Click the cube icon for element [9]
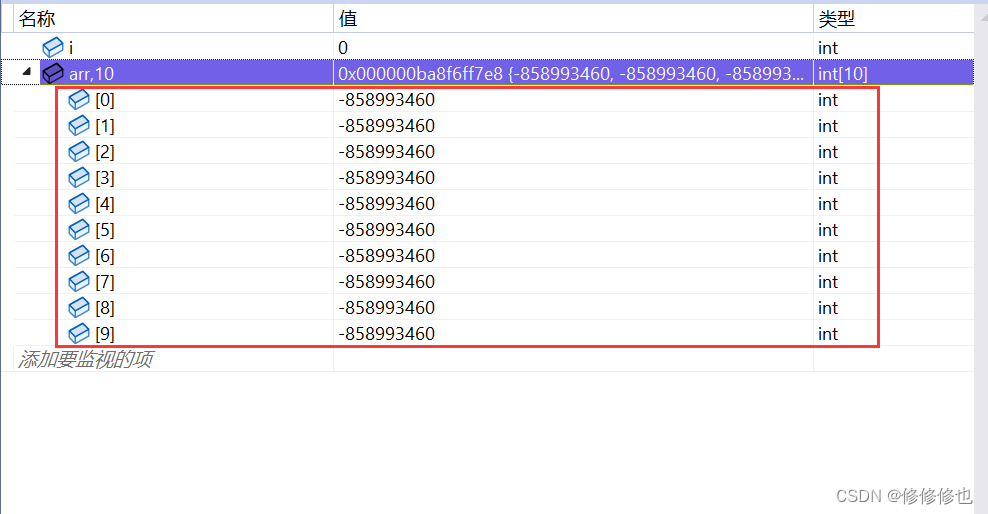988x514 pixels. pos(79,334)
